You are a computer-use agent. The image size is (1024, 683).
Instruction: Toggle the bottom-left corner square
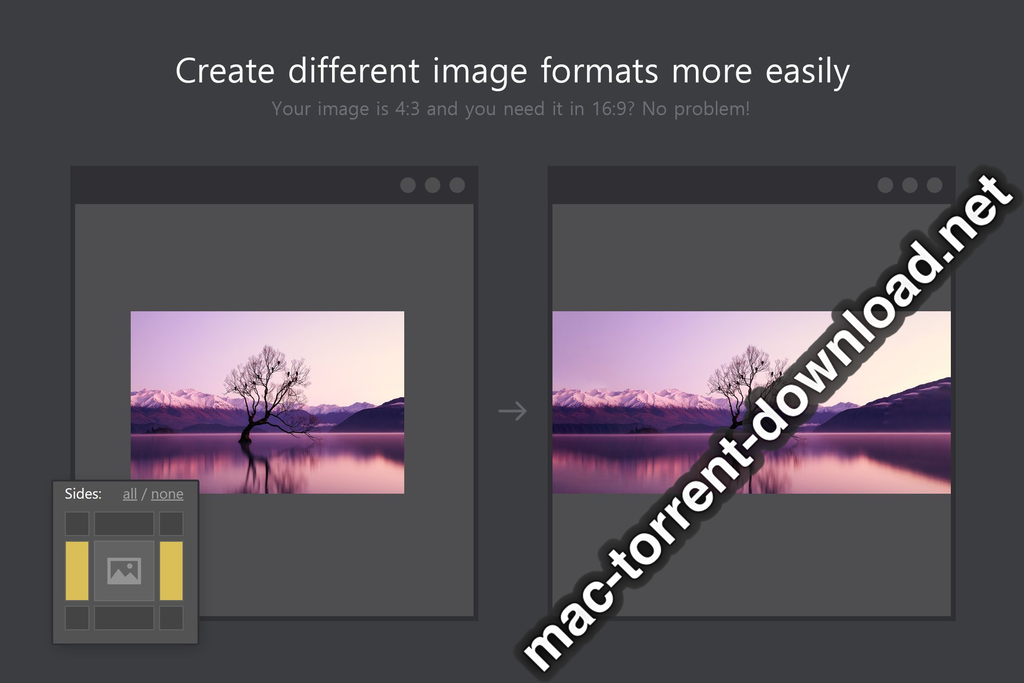[x=77, y=618]
